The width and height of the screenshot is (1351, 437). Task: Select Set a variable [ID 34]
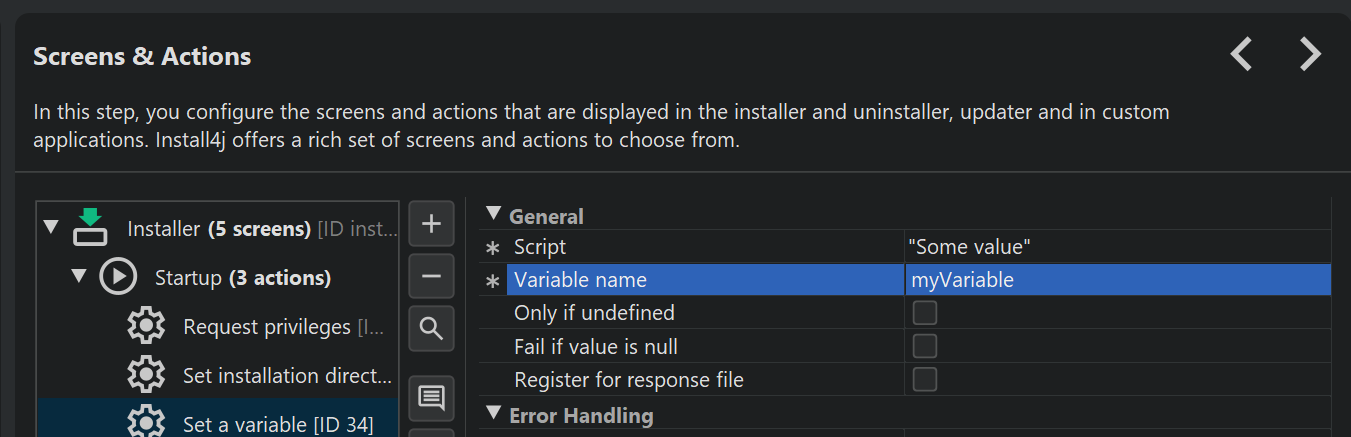point(277,424)
